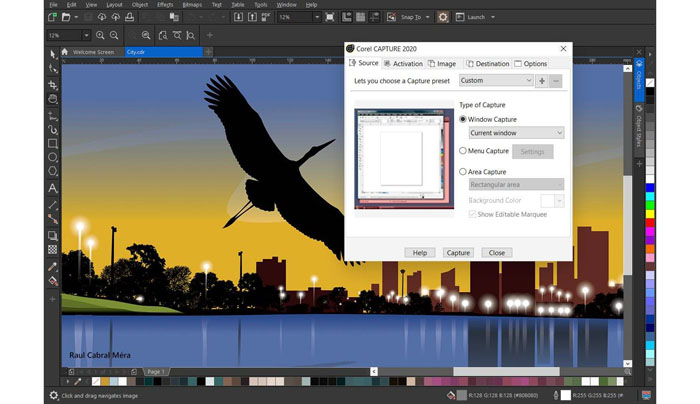The image size is (700, 404).
Task: Pick the Eyedropper tool in the toolbox
Action: click(x=53, y=267)
